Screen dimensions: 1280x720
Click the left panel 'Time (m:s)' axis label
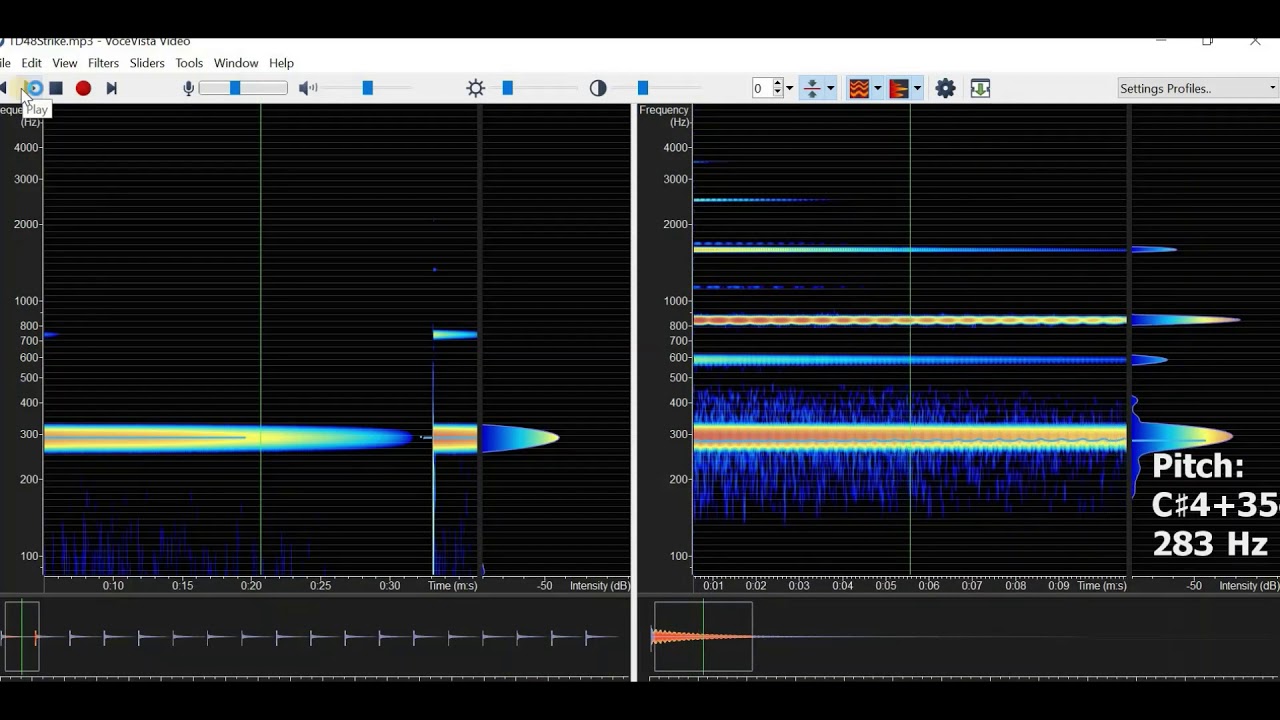(453, 586)
